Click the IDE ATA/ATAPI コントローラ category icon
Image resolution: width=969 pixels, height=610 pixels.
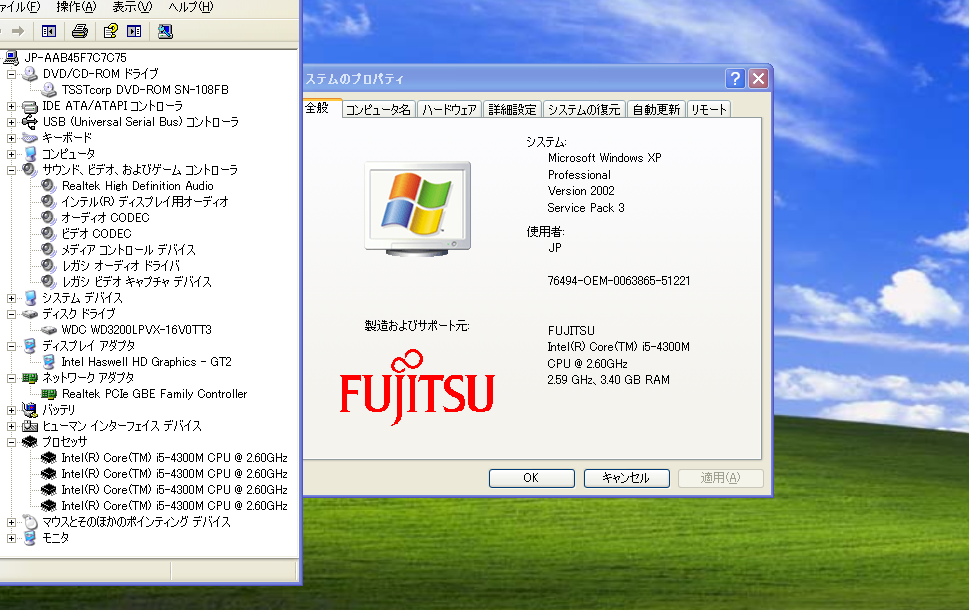coord(30,106)
